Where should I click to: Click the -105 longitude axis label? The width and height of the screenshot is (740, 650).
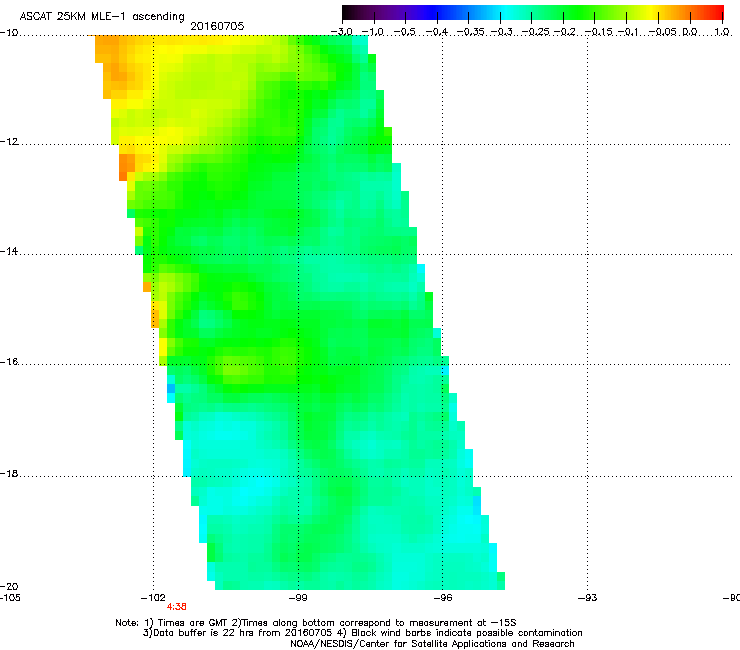(10, 598)
